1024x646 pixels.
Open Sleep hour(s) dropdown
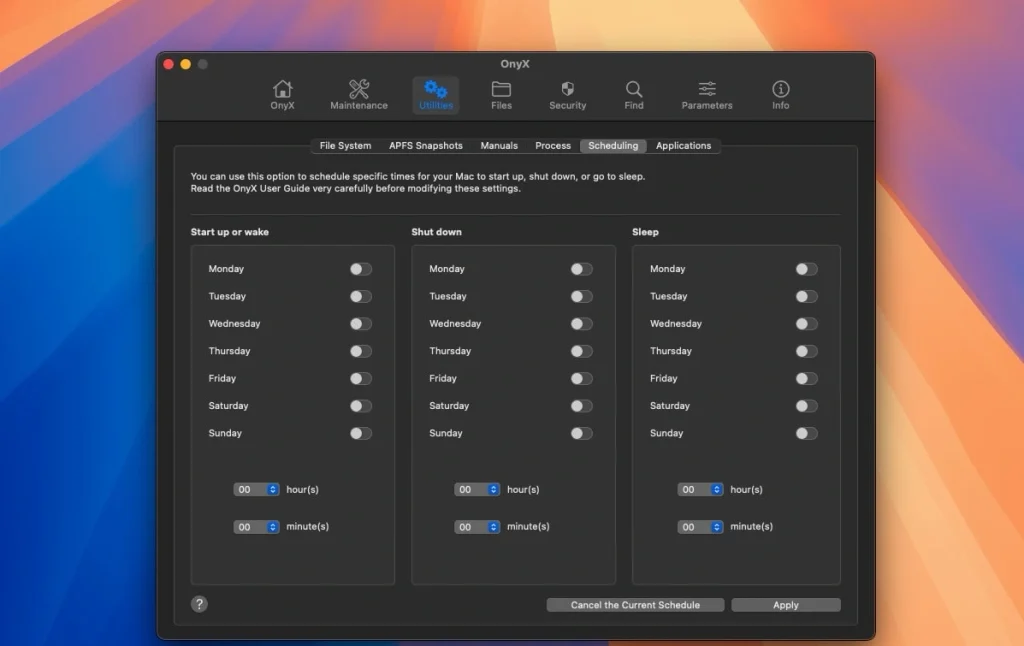coord(700,490)
